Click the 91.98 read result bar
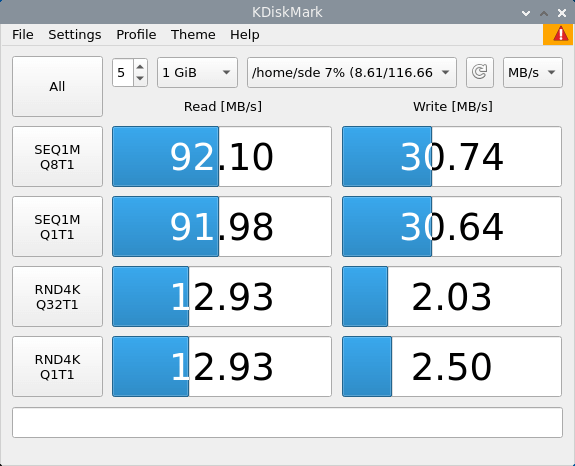 pyautogui.click(x=222, y=227)
